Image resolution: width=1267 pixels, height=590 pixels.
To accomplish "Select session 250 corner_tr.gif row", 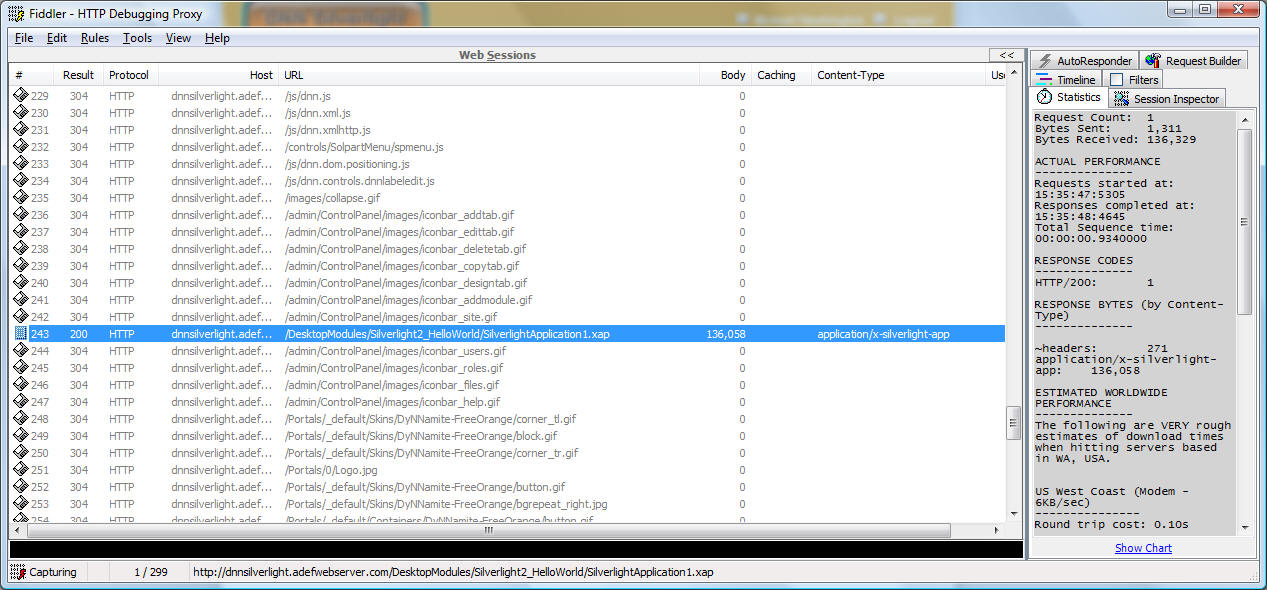I will (x=430, y=453).
